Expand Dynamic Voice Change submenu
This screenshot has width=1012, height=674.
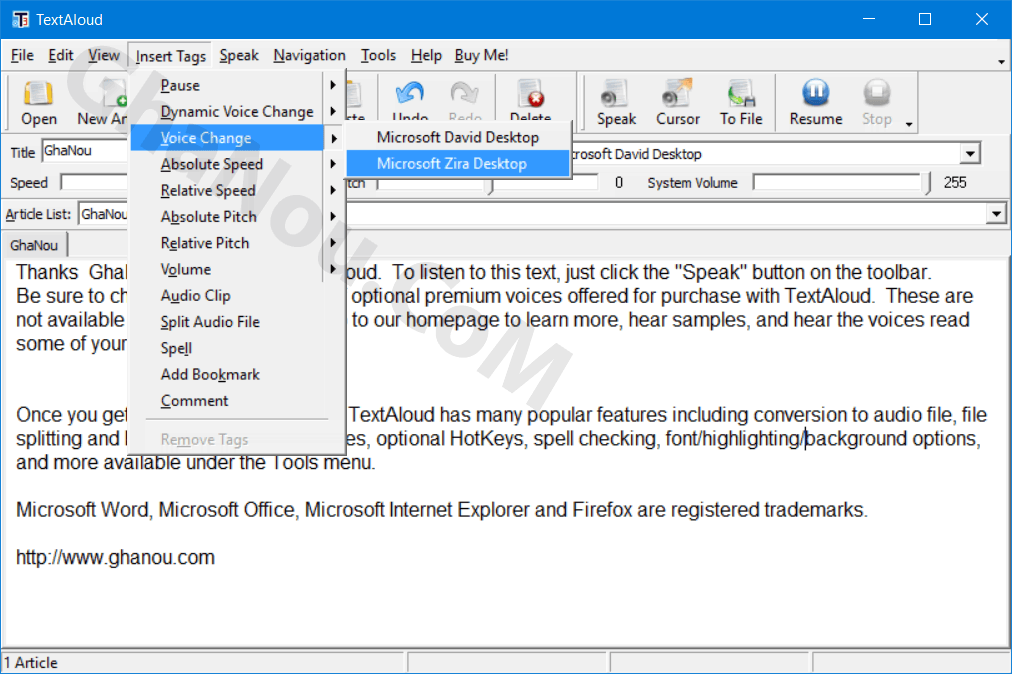[x=237, y=112]
